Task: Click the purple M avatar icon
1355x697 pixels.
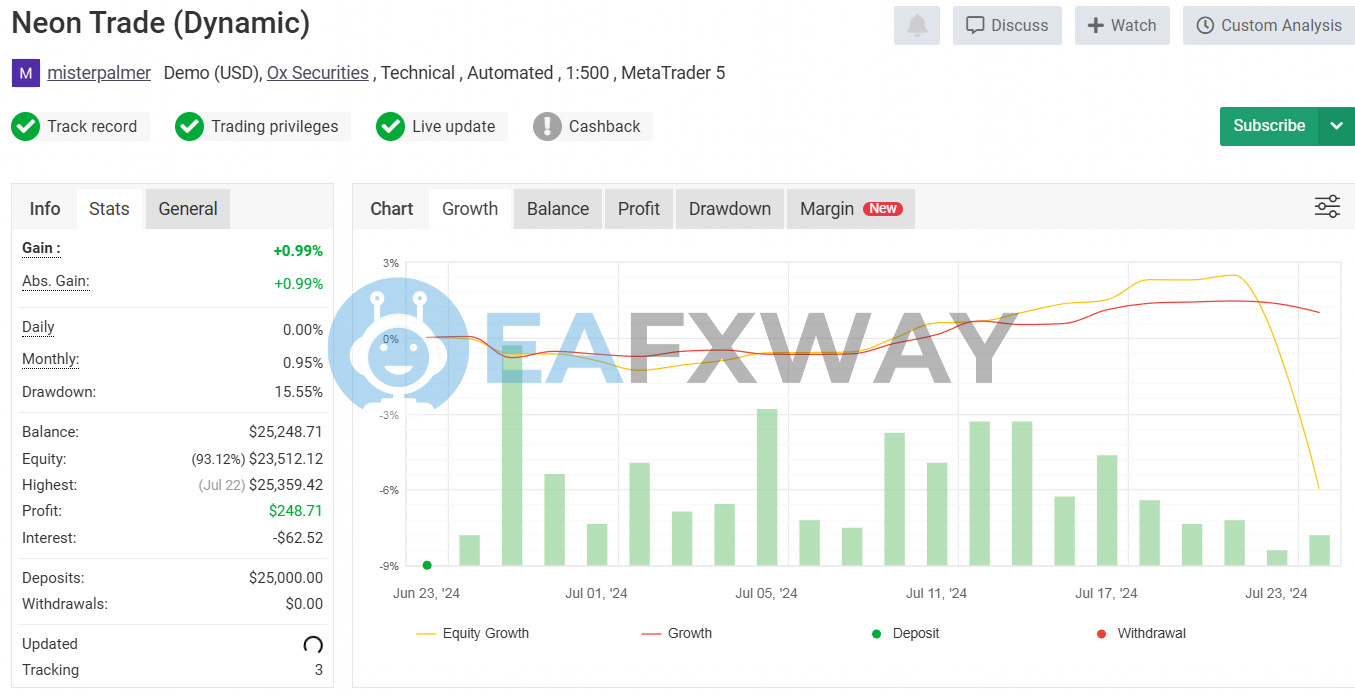Action: tap(25, 73)
